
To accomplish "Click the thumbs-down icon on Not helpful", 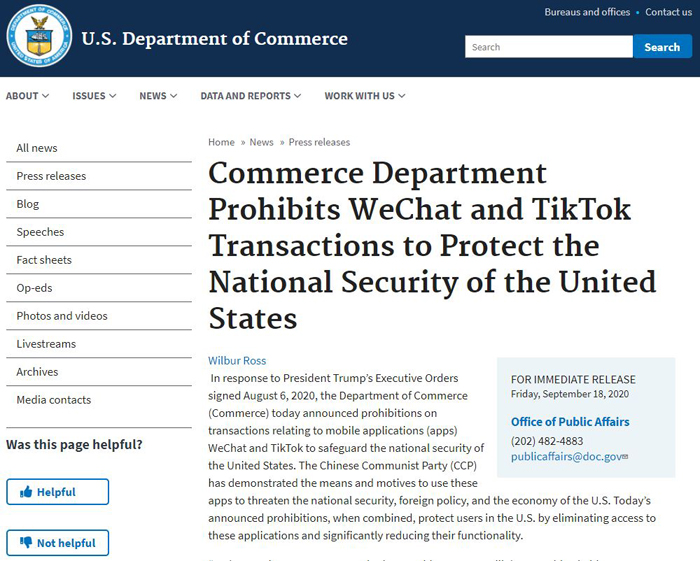I will [26, 543].
